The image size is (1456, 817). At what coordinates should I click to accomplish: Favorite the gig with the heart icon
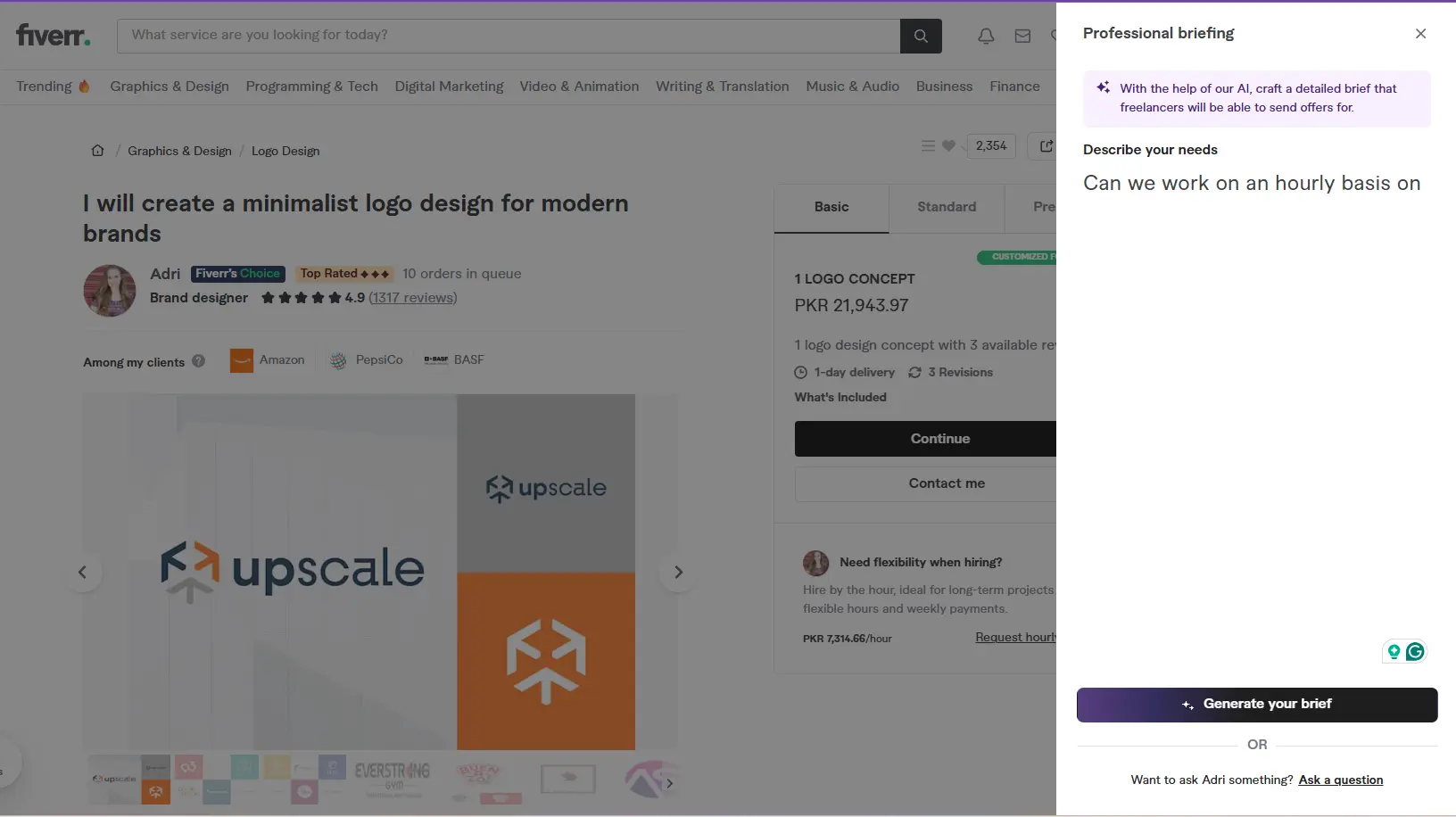(948, 145)
